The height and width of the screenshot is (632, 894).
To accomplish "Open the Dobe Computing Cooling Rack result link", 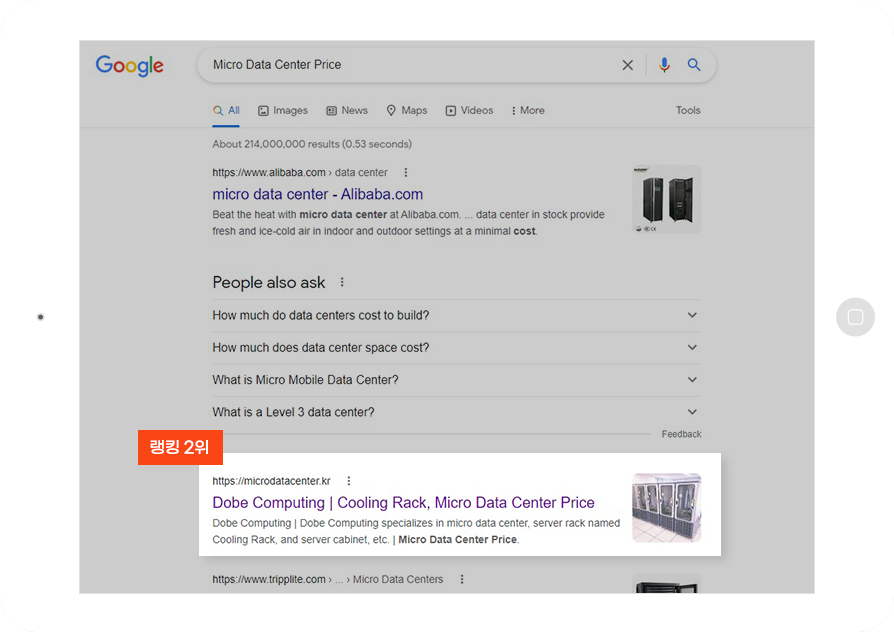I will 403,503.
